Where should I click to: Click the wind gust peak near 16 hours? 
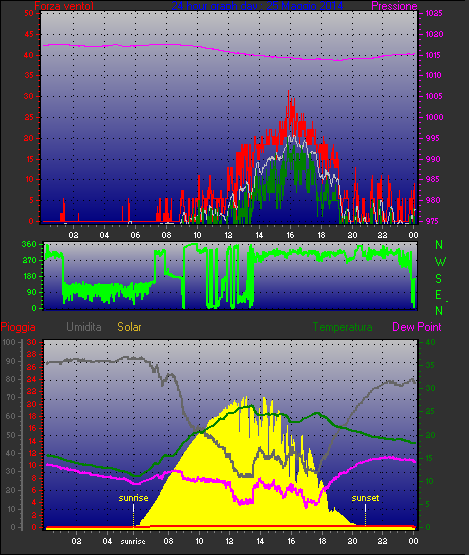pyautogui.click(x=289, y=93)
